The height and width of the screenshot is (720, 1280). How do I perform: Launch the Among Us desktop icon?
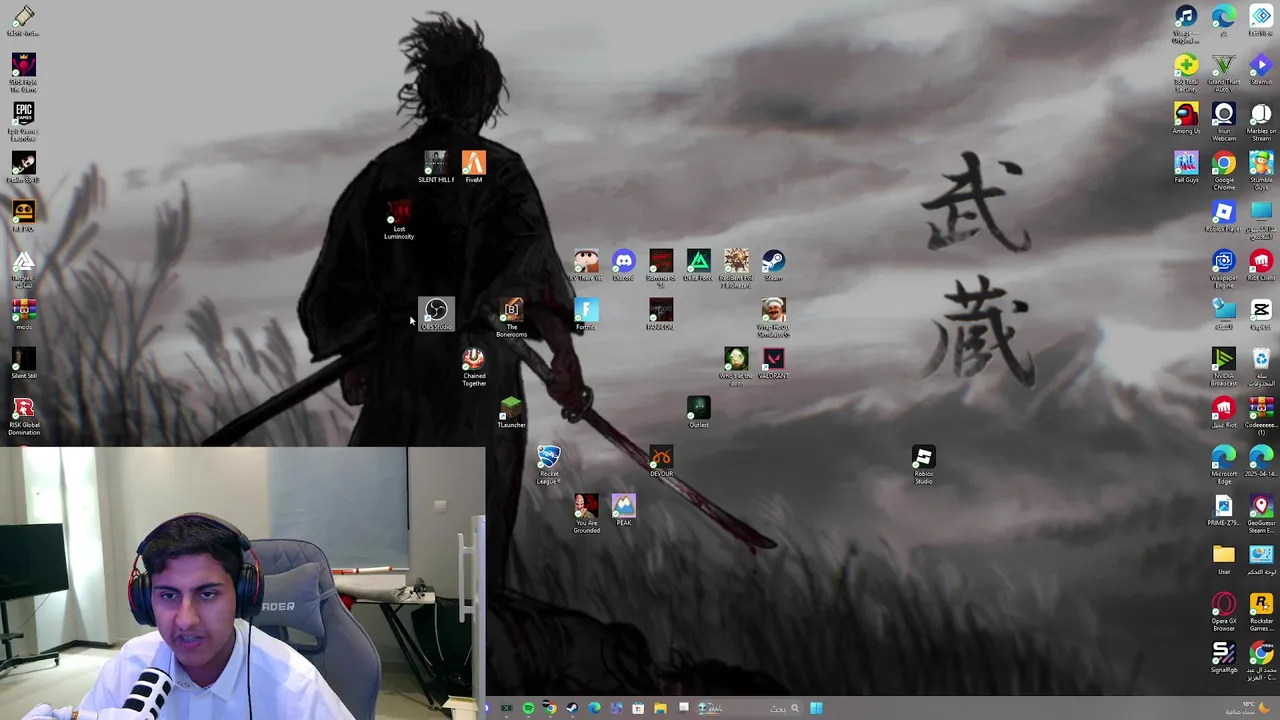point(1186,118)
